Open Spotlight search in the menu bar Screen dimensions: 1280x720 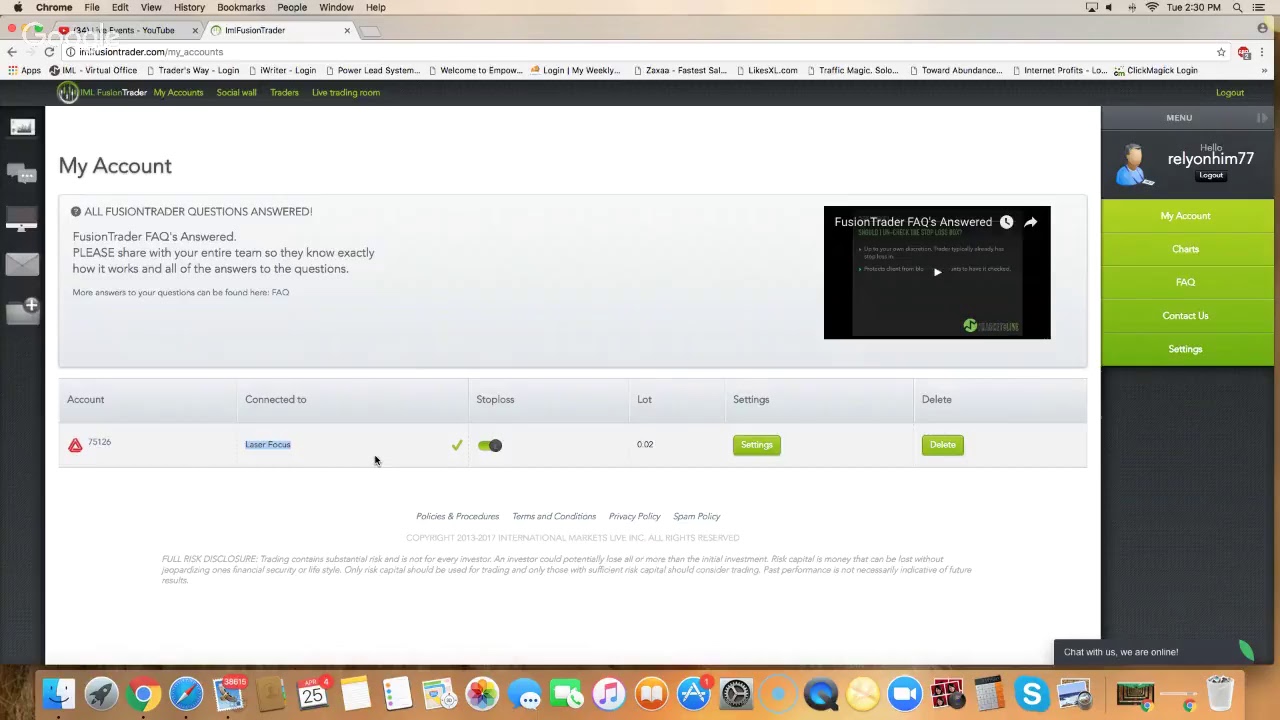pyautogui.click(x=1237, y=7)
